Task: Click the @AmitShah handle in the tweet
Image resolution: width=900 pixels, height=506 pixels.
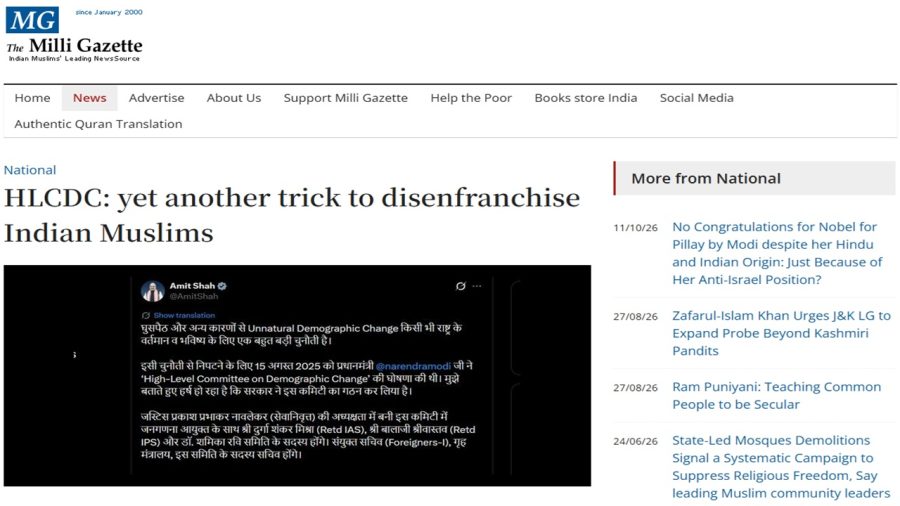Action: click(x=193, y=297)
